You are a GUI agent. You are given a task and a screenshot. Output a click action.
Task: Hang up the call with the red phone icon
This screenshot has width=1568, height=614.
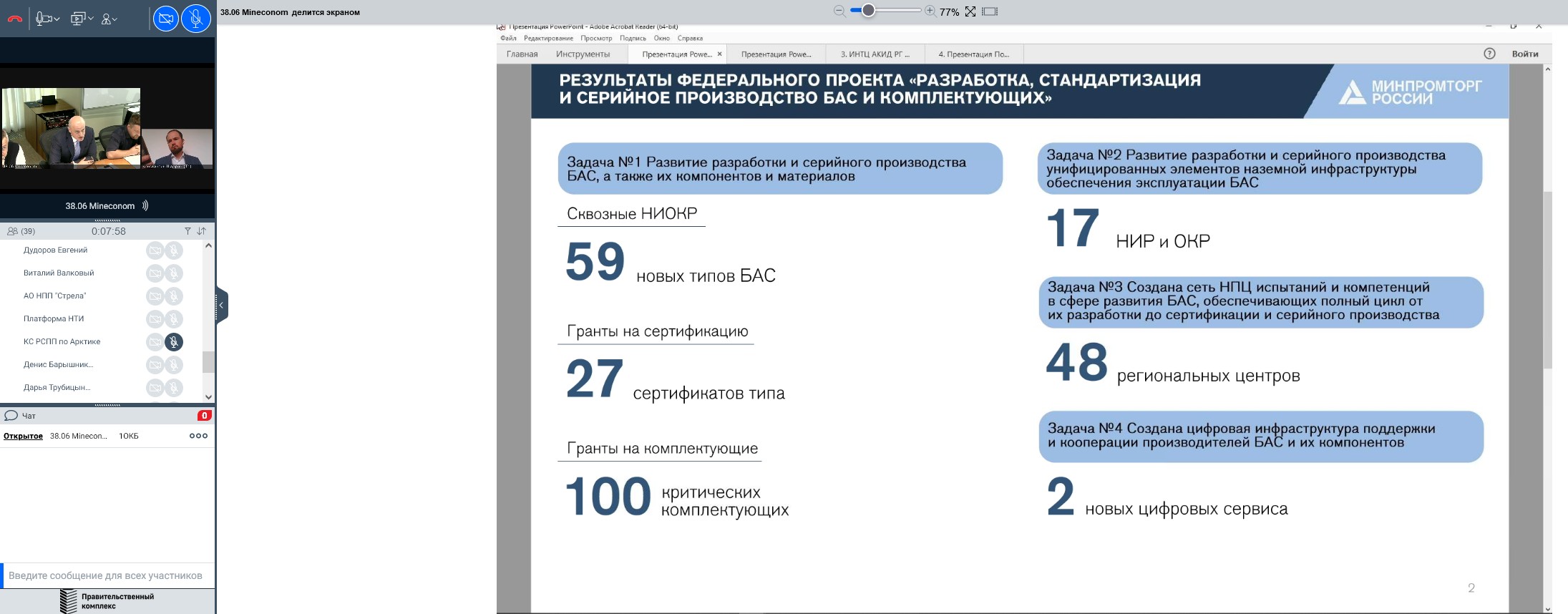click(15, 19)
